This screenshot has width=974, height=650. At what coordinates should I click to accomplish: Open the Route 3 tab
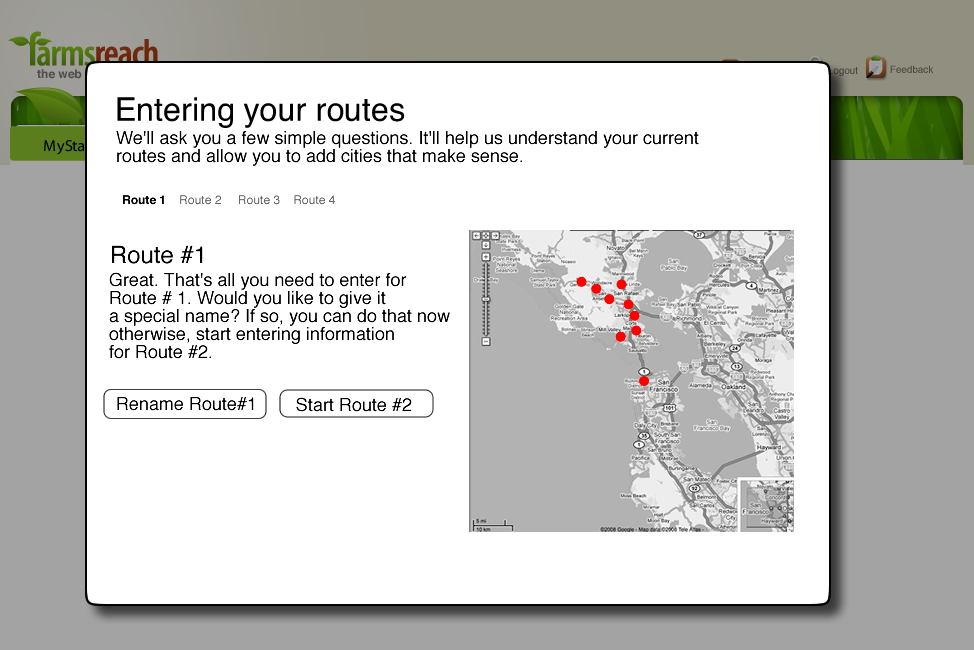(259, 200)
